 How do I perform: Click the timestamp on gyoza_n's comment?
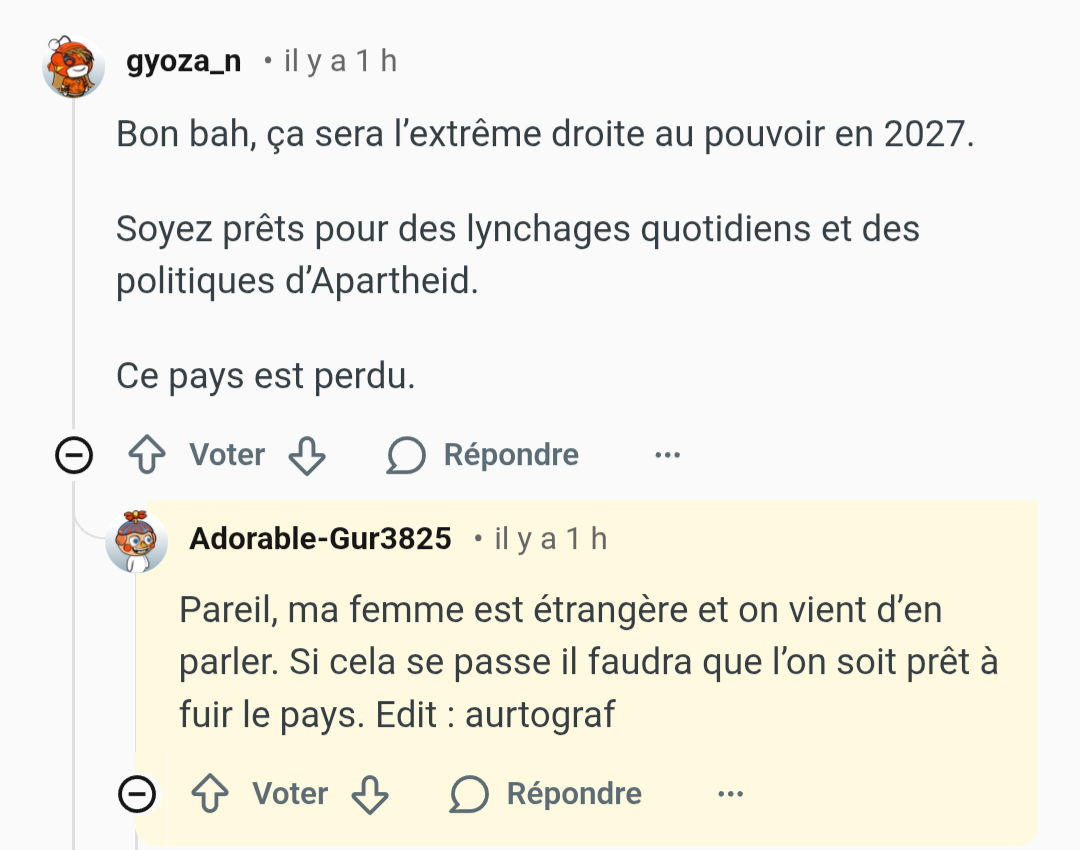click(340, 62)
